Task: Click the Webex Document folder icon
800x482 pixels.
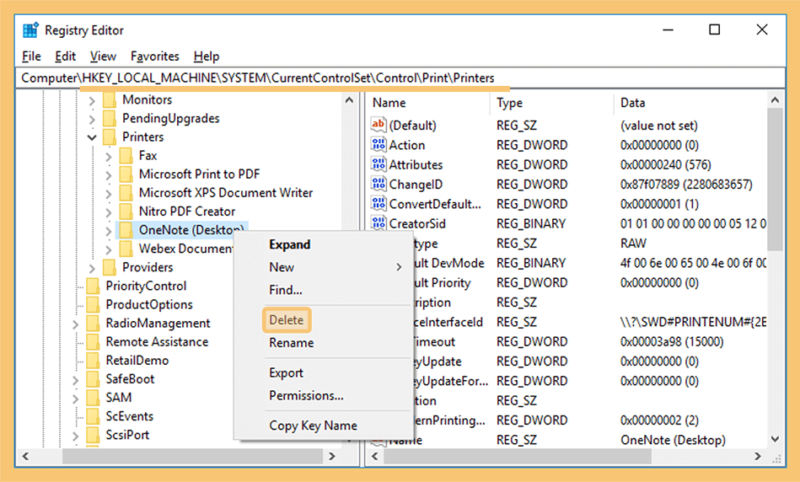Action: [126, 249]
